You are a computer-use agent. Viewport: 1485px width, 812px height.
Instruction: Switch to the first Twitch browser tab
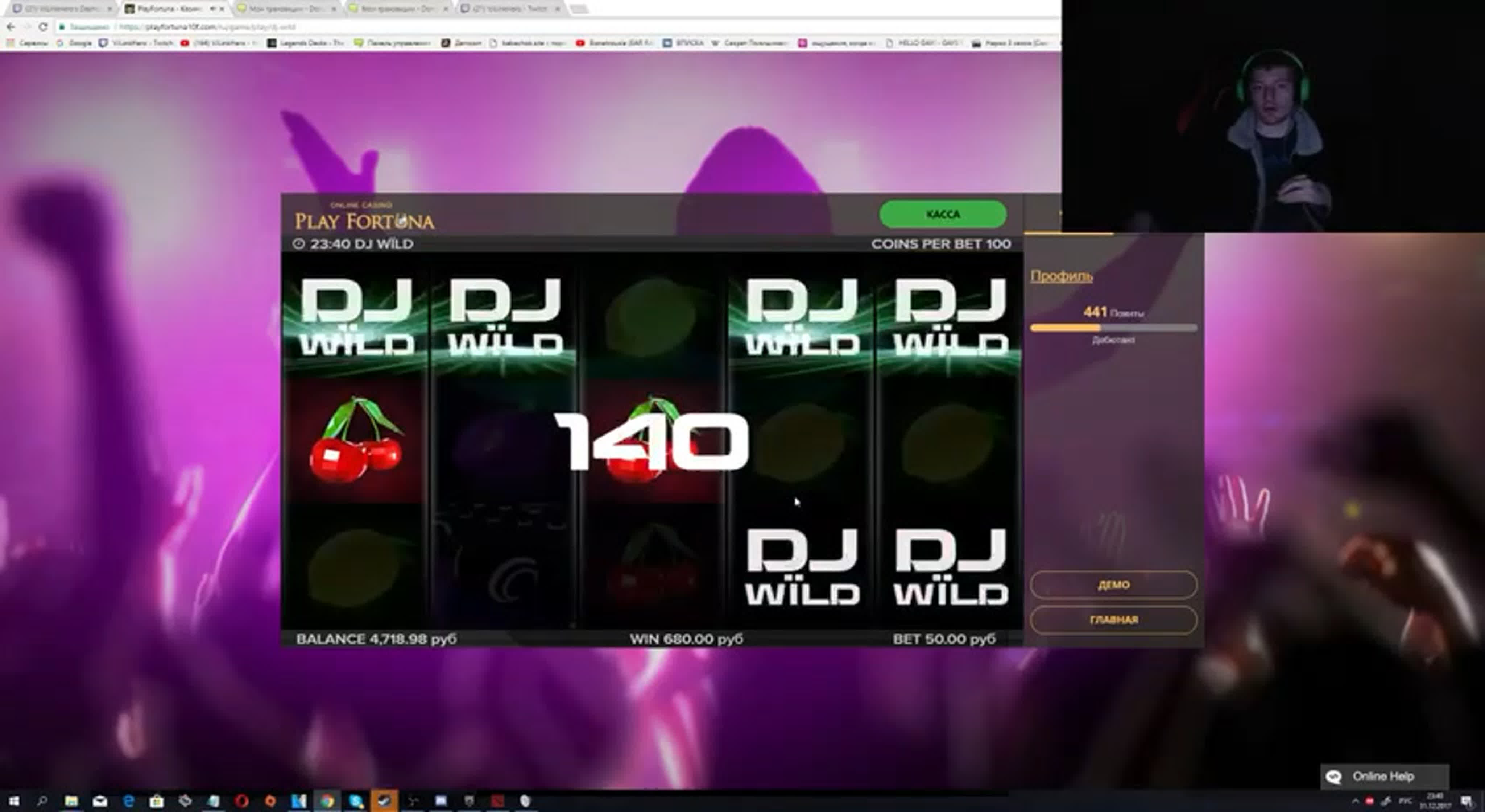point(62,9)
